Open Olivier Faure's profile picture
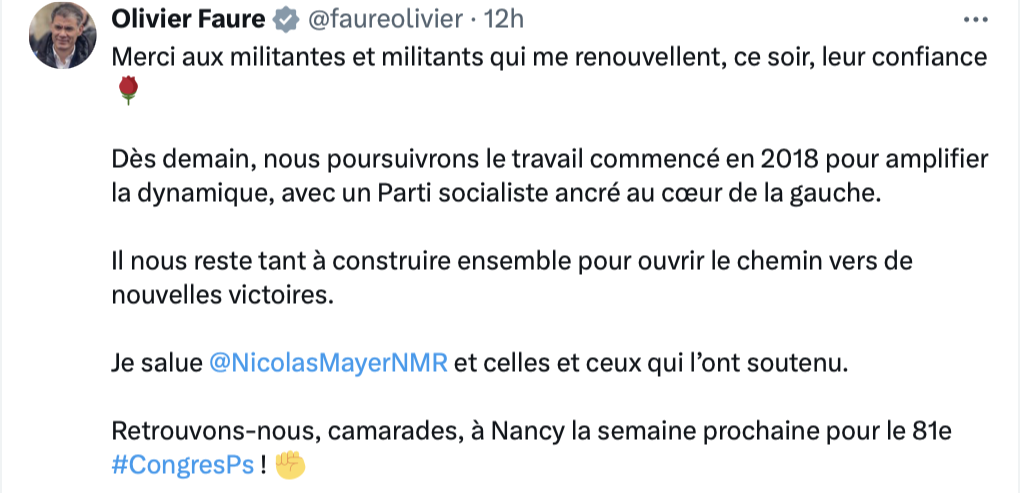1020x493 pixels. [63, 35]
